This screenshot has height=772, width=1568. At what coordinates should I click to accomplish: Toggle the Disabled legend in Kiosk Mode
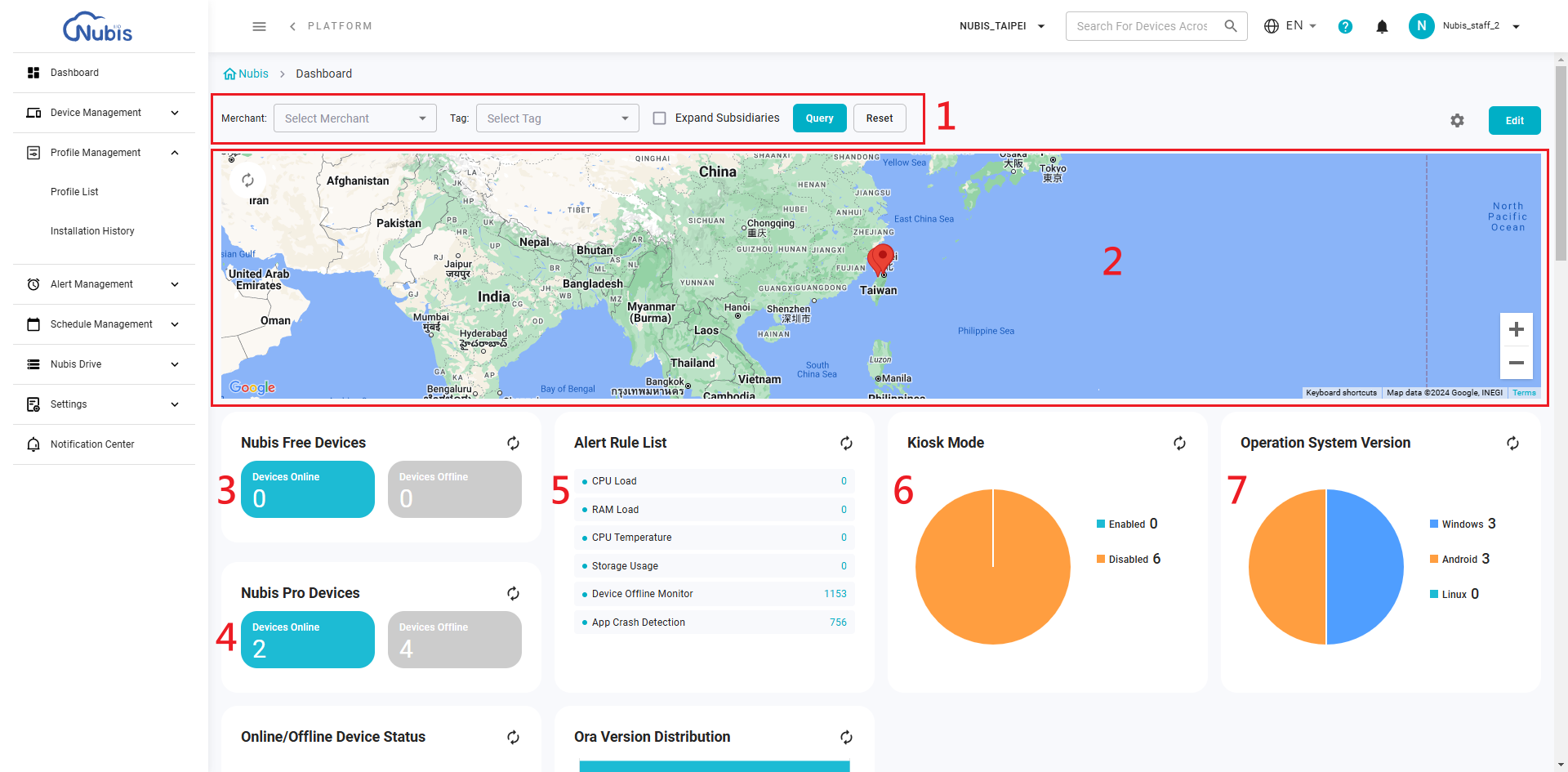(1129, 559)
